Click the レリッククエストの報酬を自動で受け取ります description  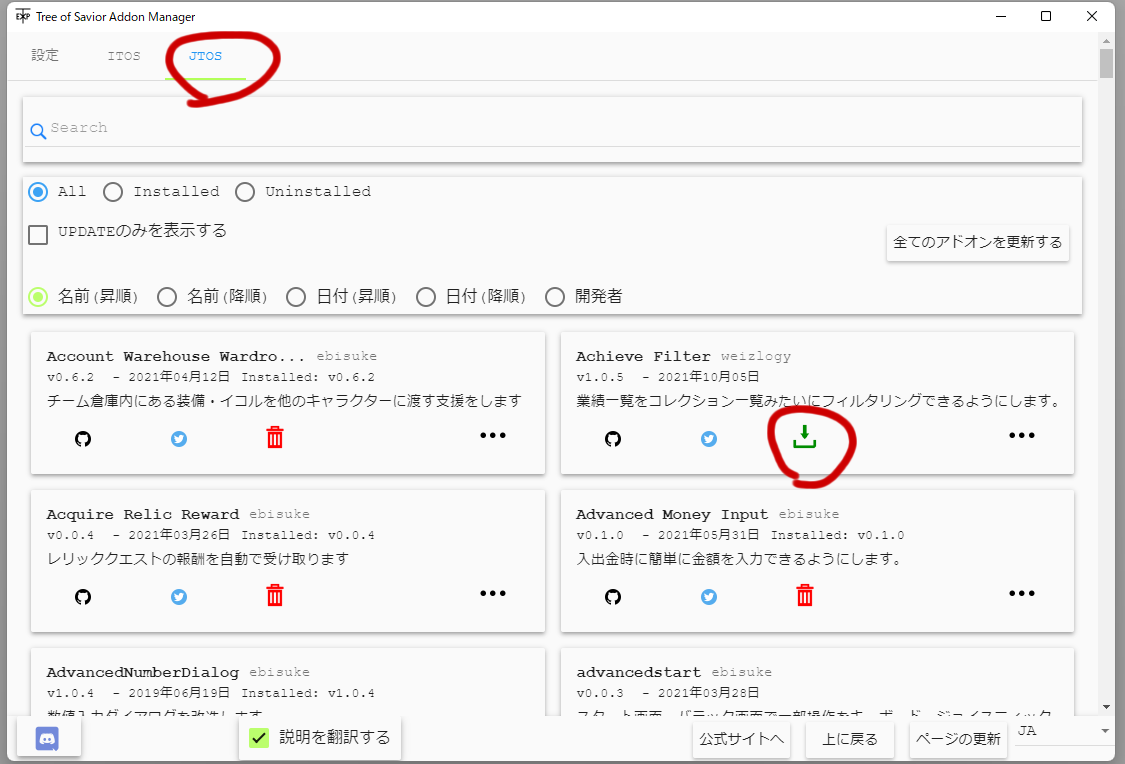198,558
